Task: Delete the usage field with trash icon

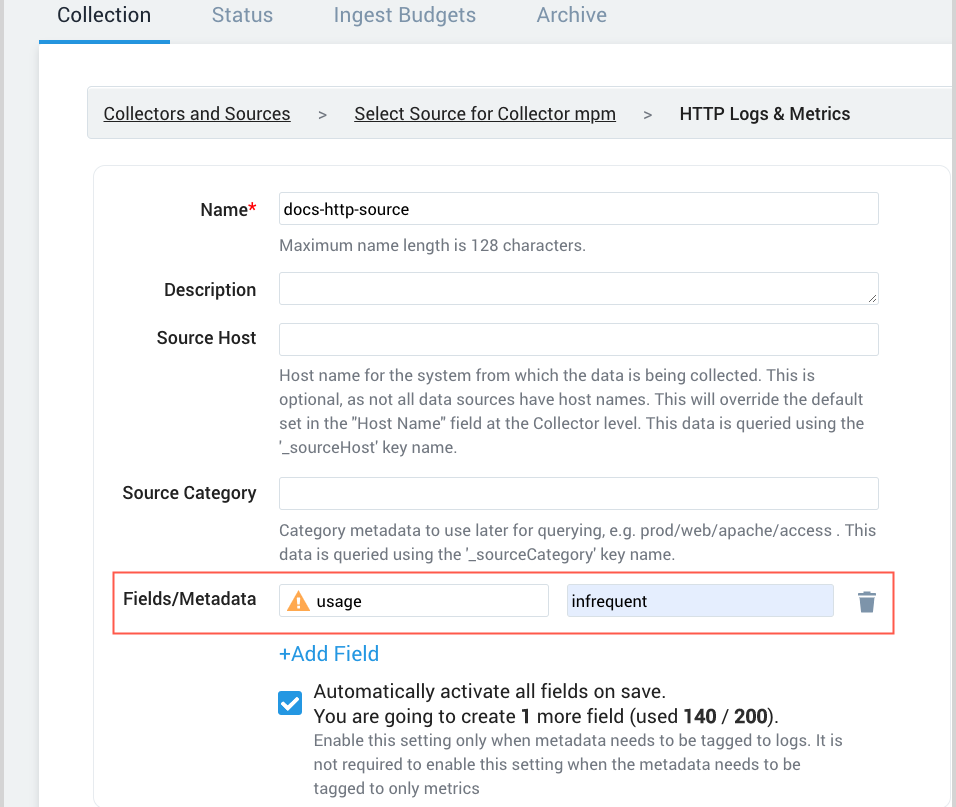Action: coord(867,601)
